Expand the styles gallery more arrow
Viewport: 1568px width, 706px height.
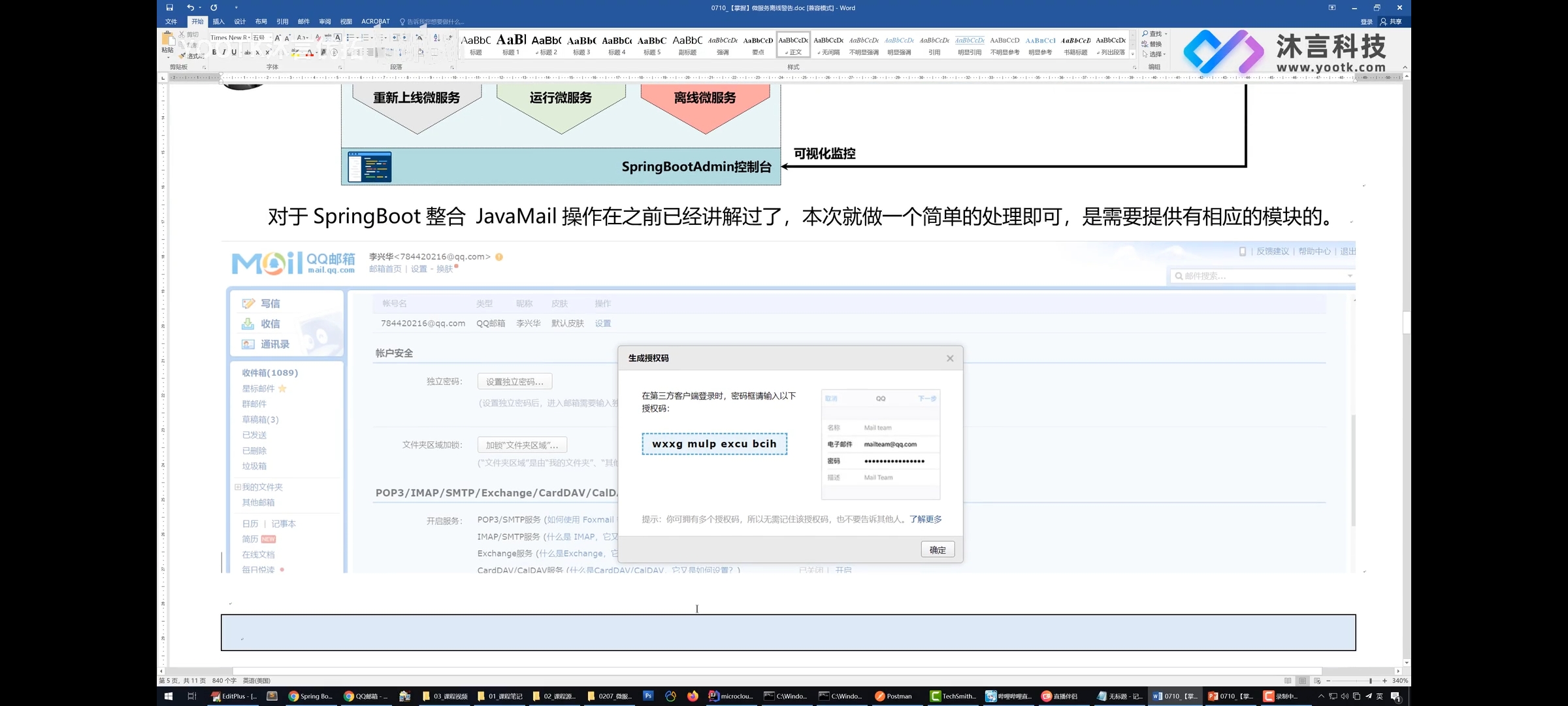pyautogui.click(x=1133, y=54)
